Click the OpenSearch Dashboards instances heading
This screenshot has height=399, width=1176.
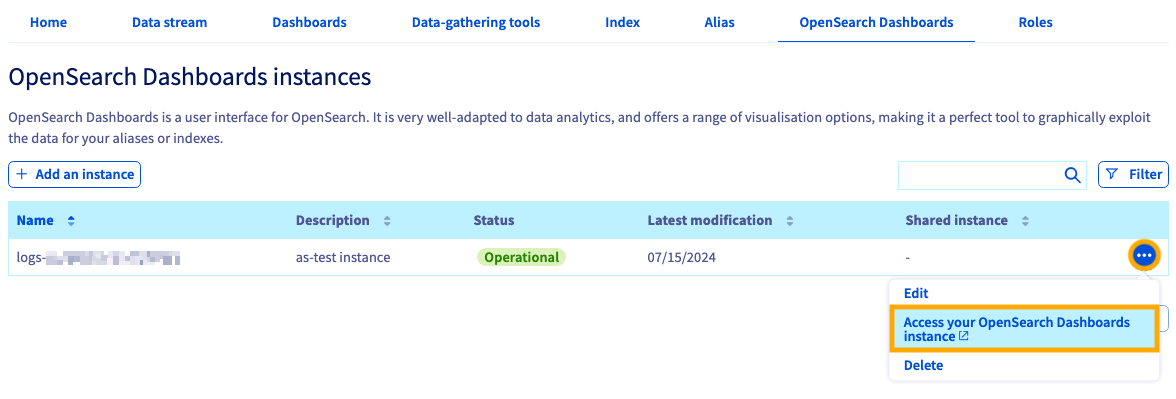[x=190, y=77]
